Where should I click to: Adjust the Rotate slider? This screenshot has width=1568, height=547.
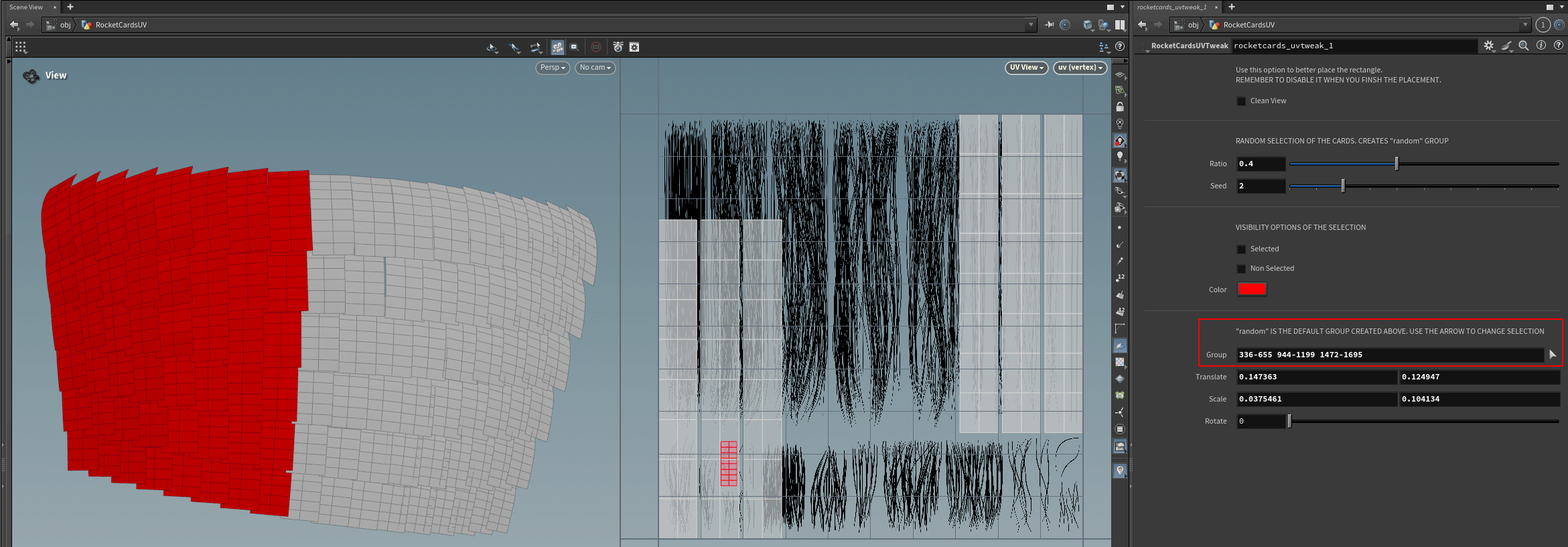[x=1424, y=421]
